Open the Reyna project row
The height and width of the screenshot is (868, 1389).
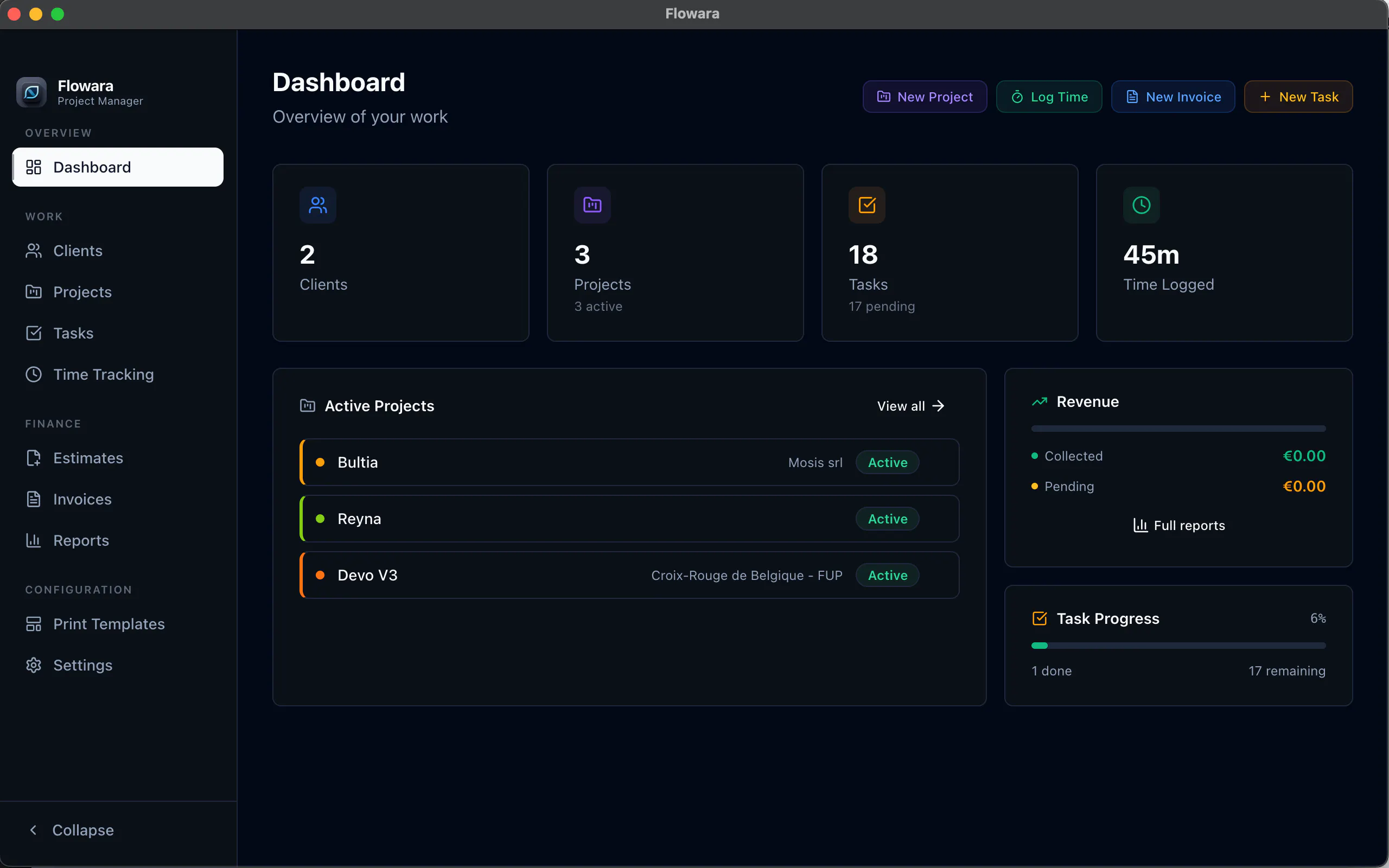[x=629, y=519]
